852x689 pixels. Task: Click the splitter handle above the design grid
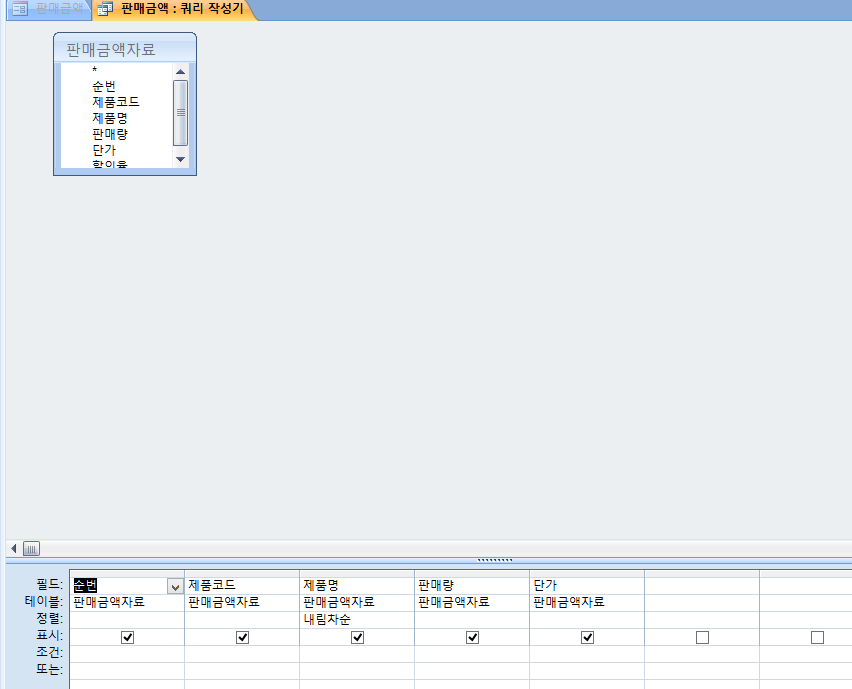pyautogui.click(x=494, y=560)
